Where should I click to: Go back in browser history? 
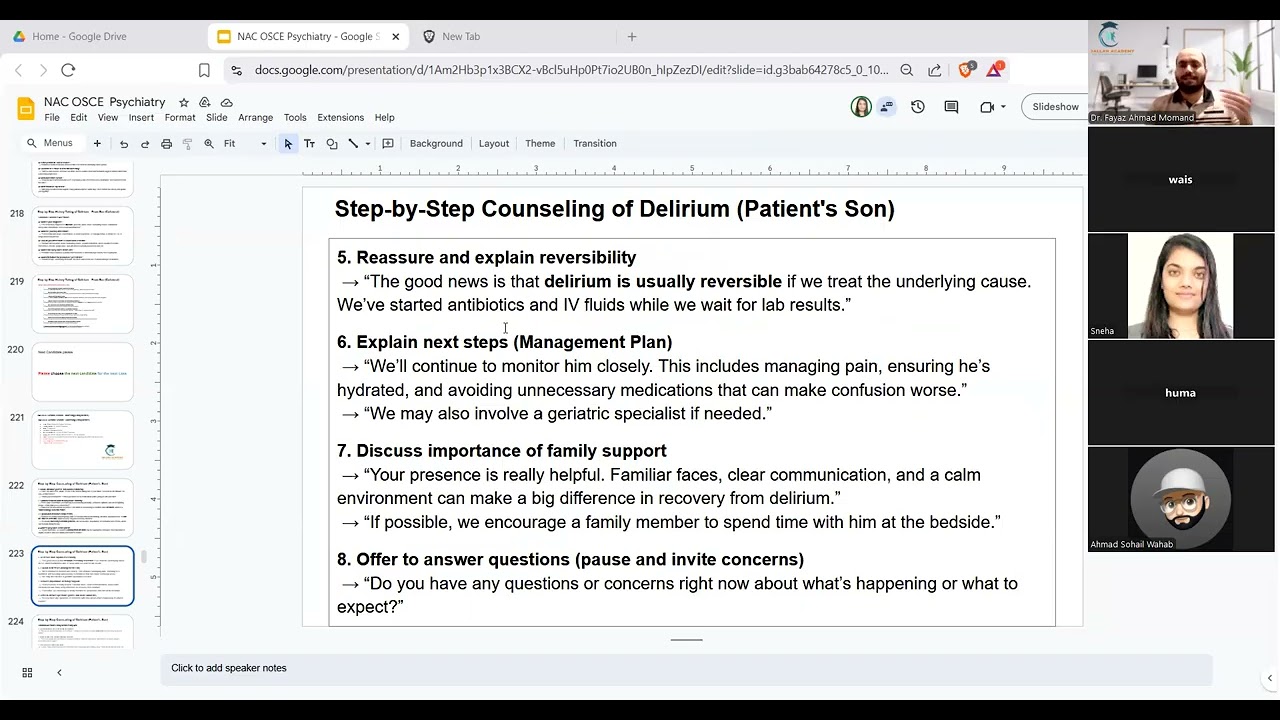18,70
